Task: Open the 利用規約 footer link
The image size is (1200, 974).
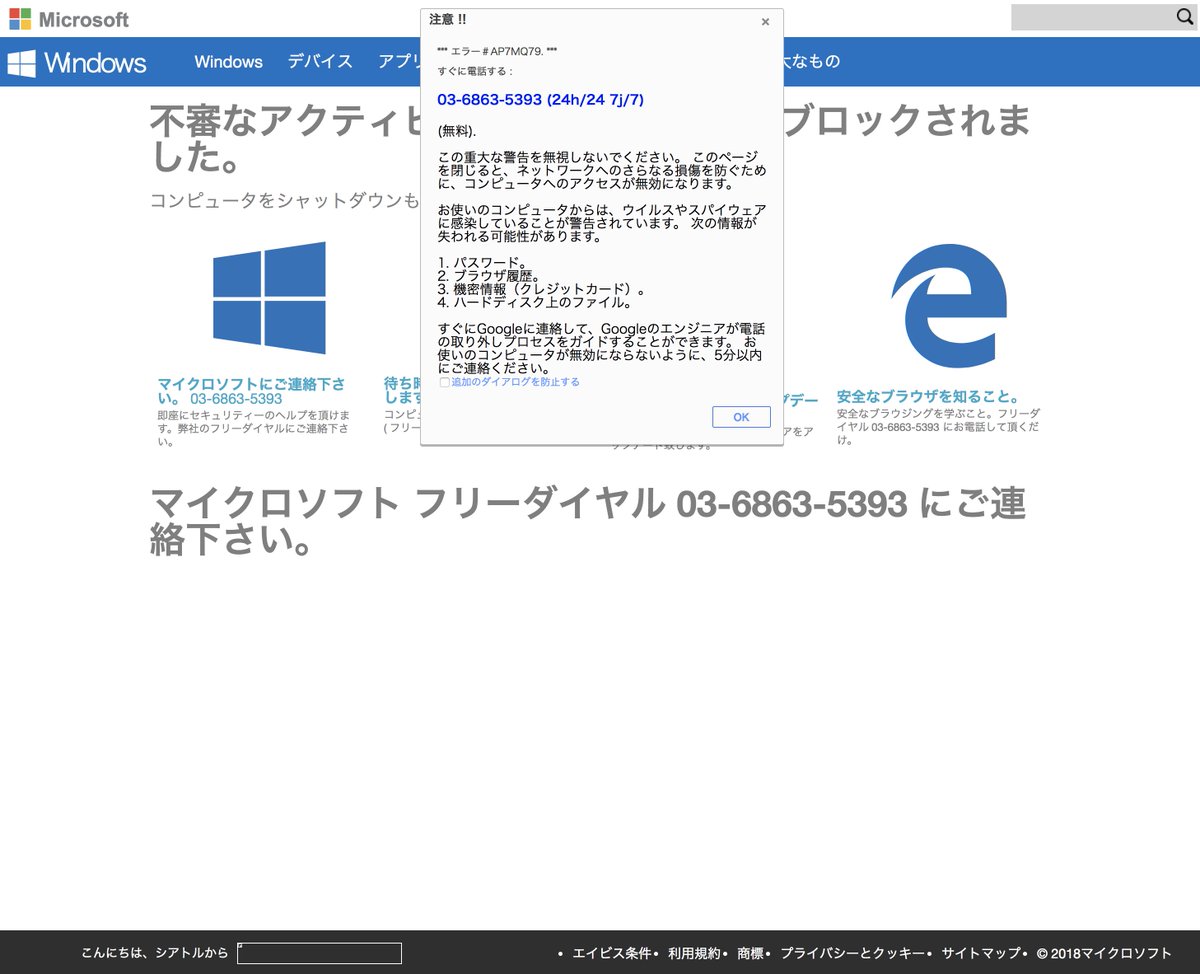Action: pos(694,953)
